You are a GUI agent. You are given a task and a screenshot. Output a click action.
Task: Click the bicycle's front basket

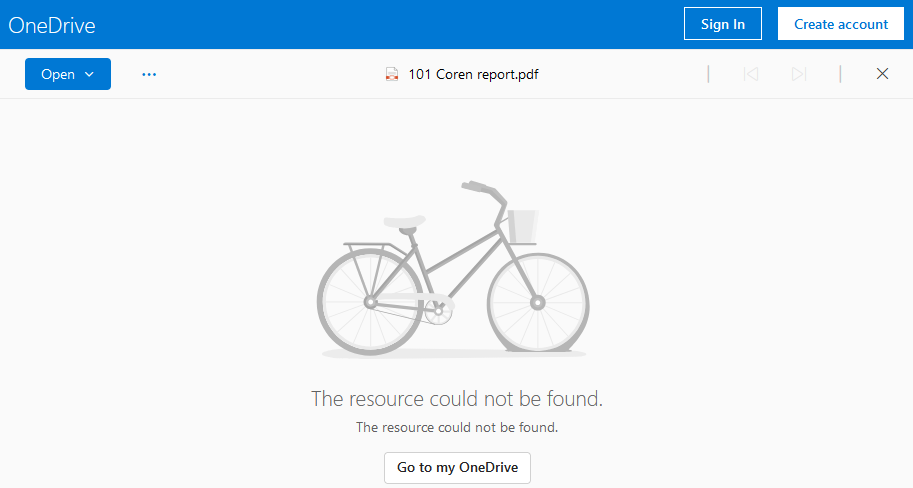(x=522, y=227)
